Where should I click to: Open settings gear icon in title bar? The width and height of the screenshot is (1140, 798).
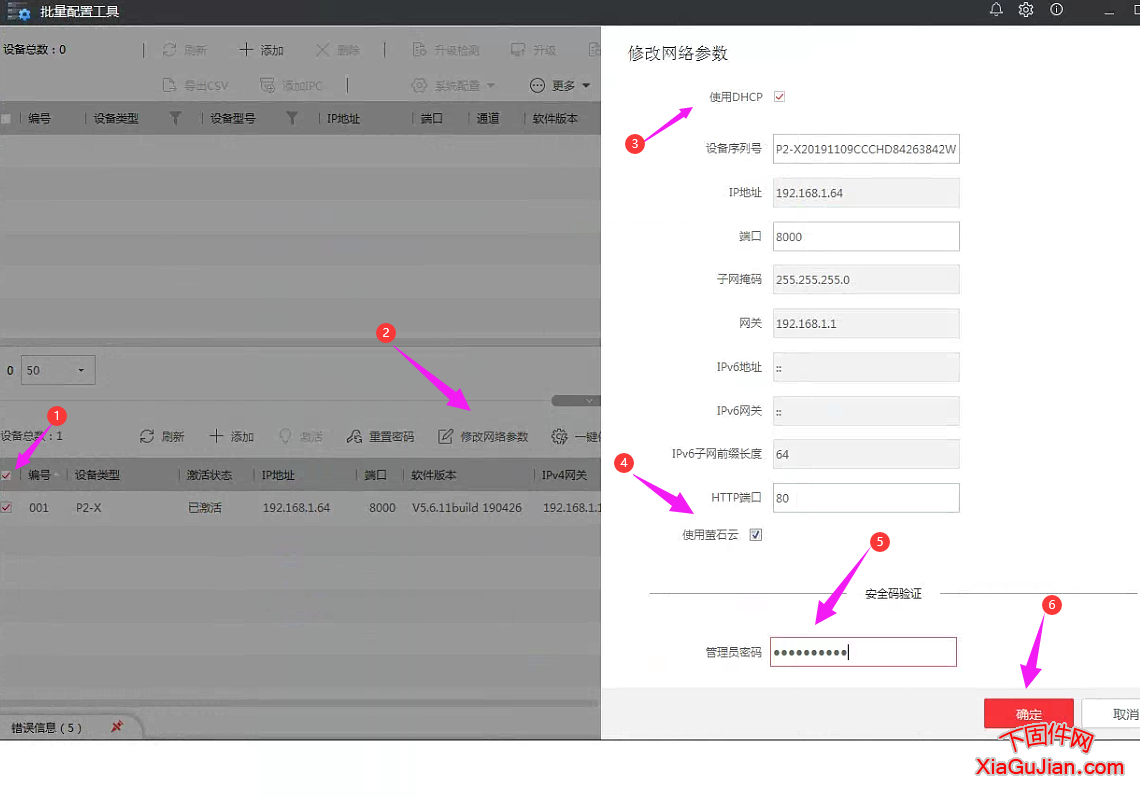(1026, 9)
